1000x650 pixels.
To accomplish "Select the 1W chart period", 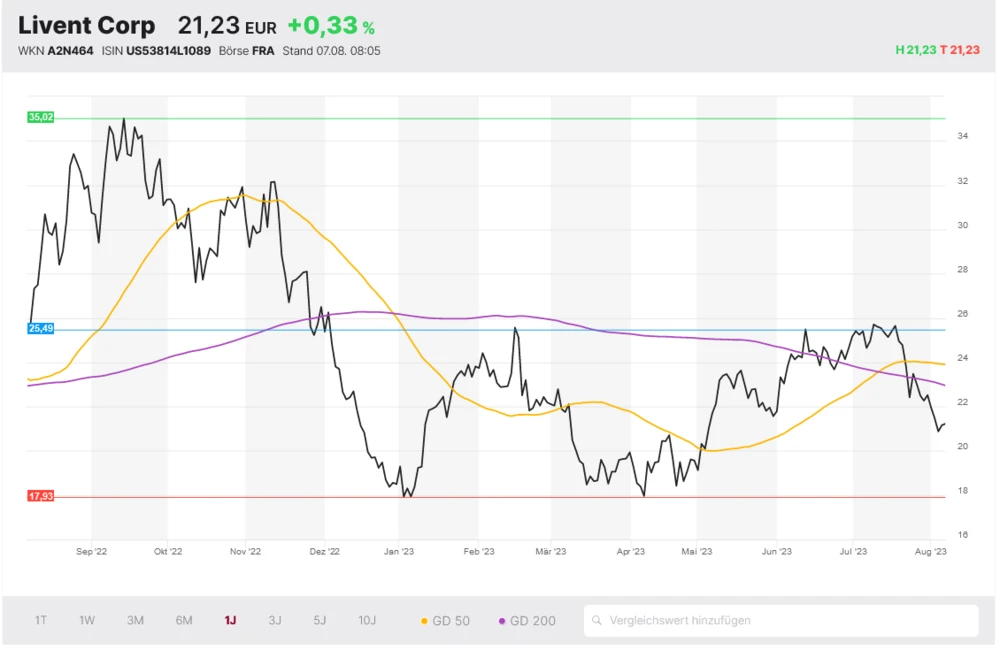I will (87, 620).
